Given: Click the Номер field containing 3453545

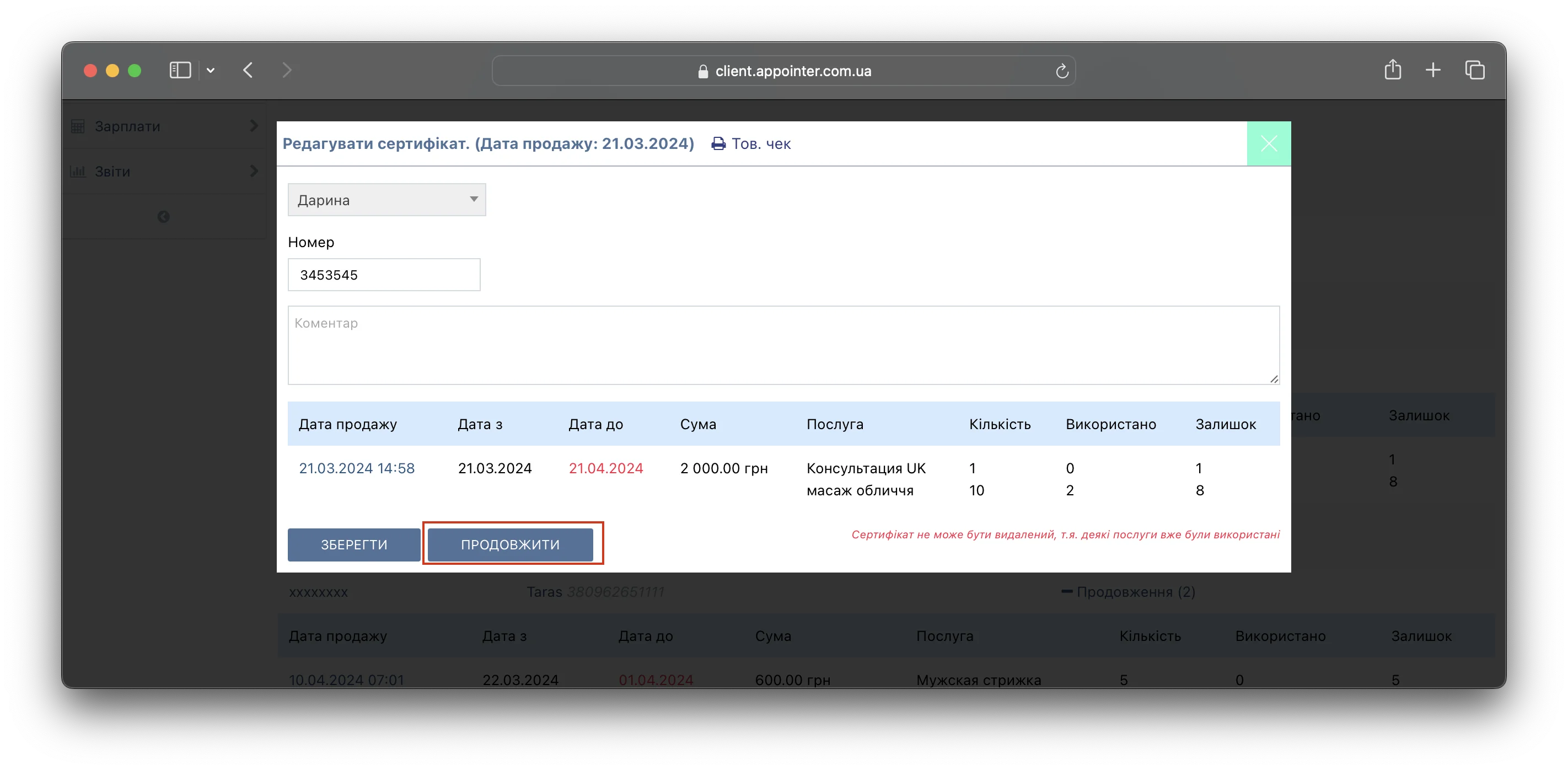Looking at the screenshot, I should coord(384,275).
